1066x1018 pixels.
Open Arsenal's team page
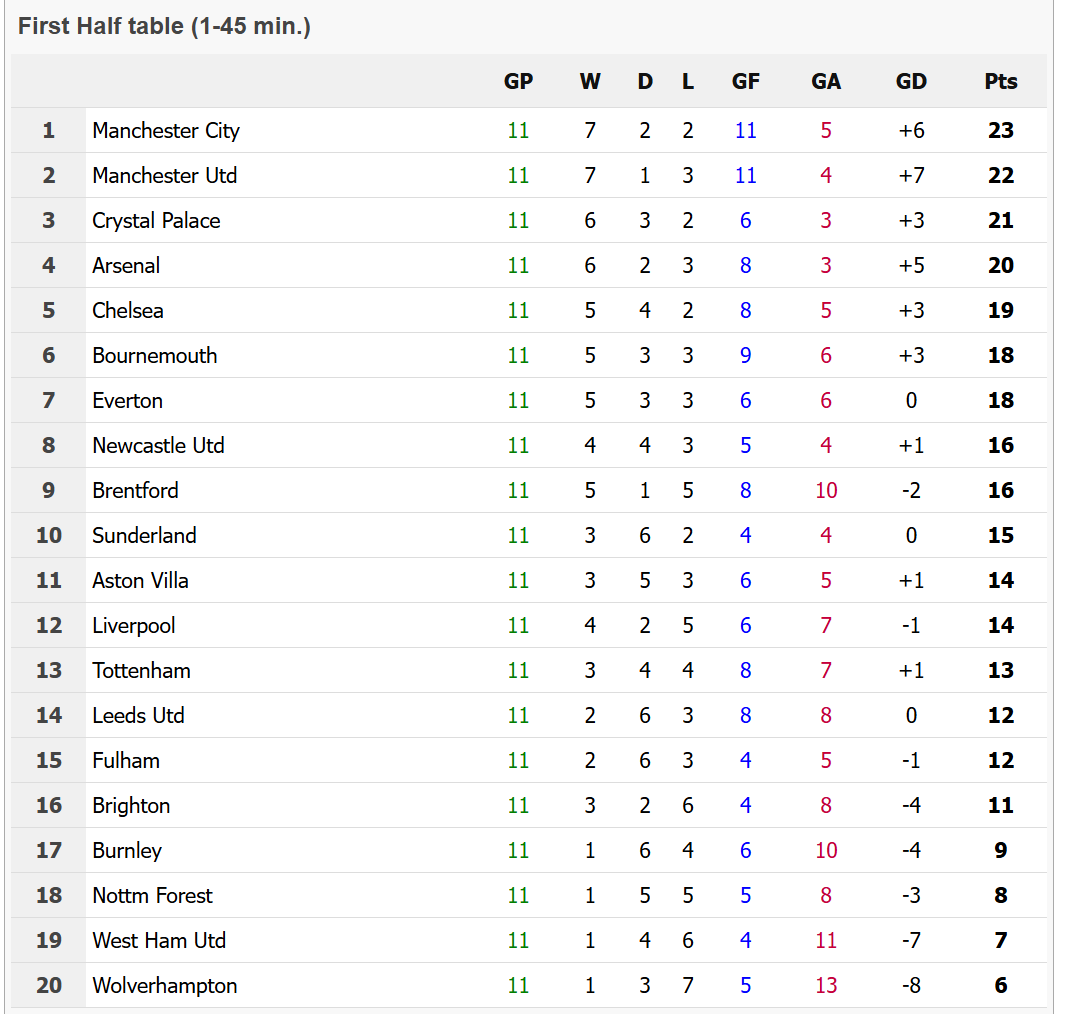click(x=126, y=265)
